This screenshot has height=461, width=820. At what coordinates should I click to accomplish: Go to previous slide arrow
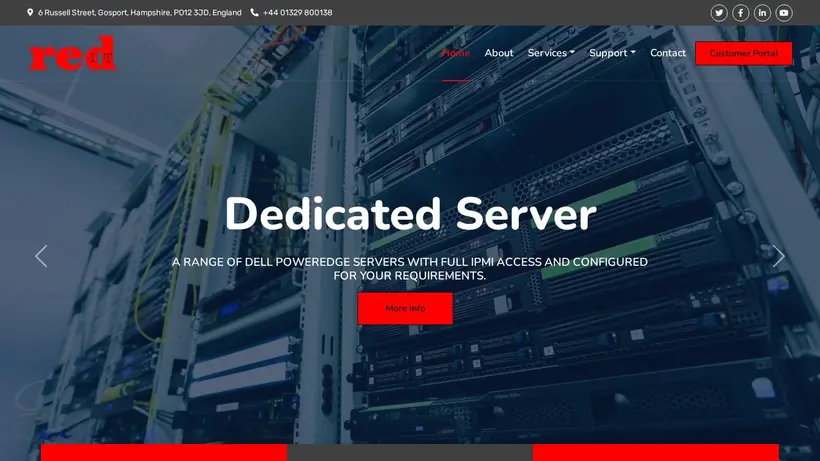(x=41, y=256)
